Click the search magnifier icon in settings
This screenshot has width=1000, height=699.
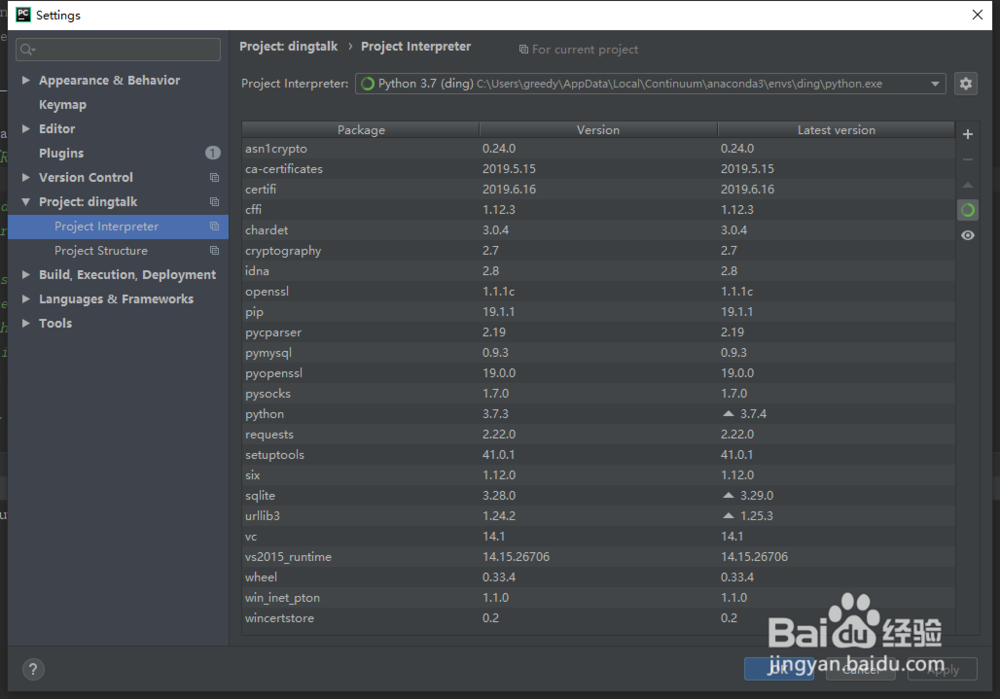27,50
